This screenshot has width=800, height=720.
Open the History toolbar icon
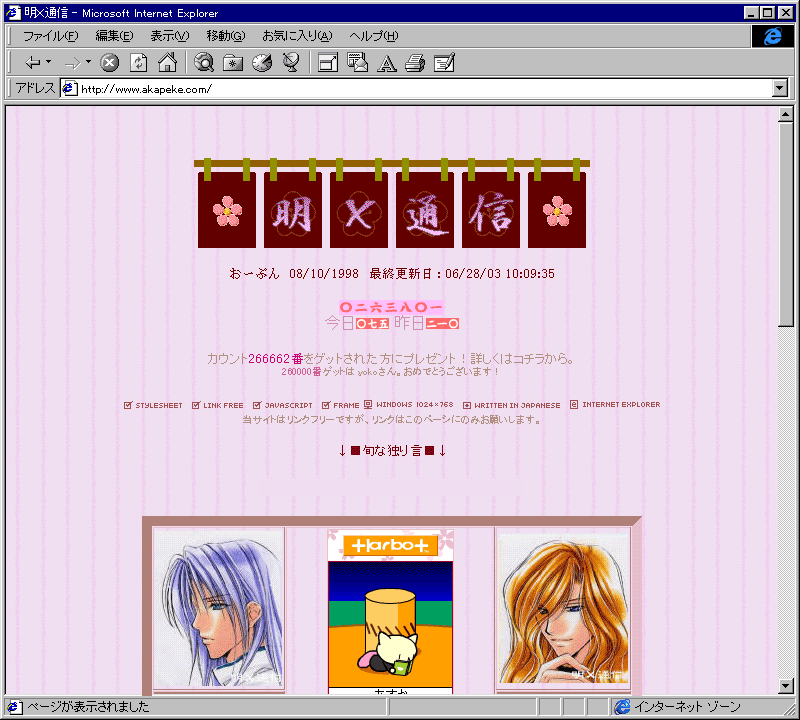(x=262, y=63)
